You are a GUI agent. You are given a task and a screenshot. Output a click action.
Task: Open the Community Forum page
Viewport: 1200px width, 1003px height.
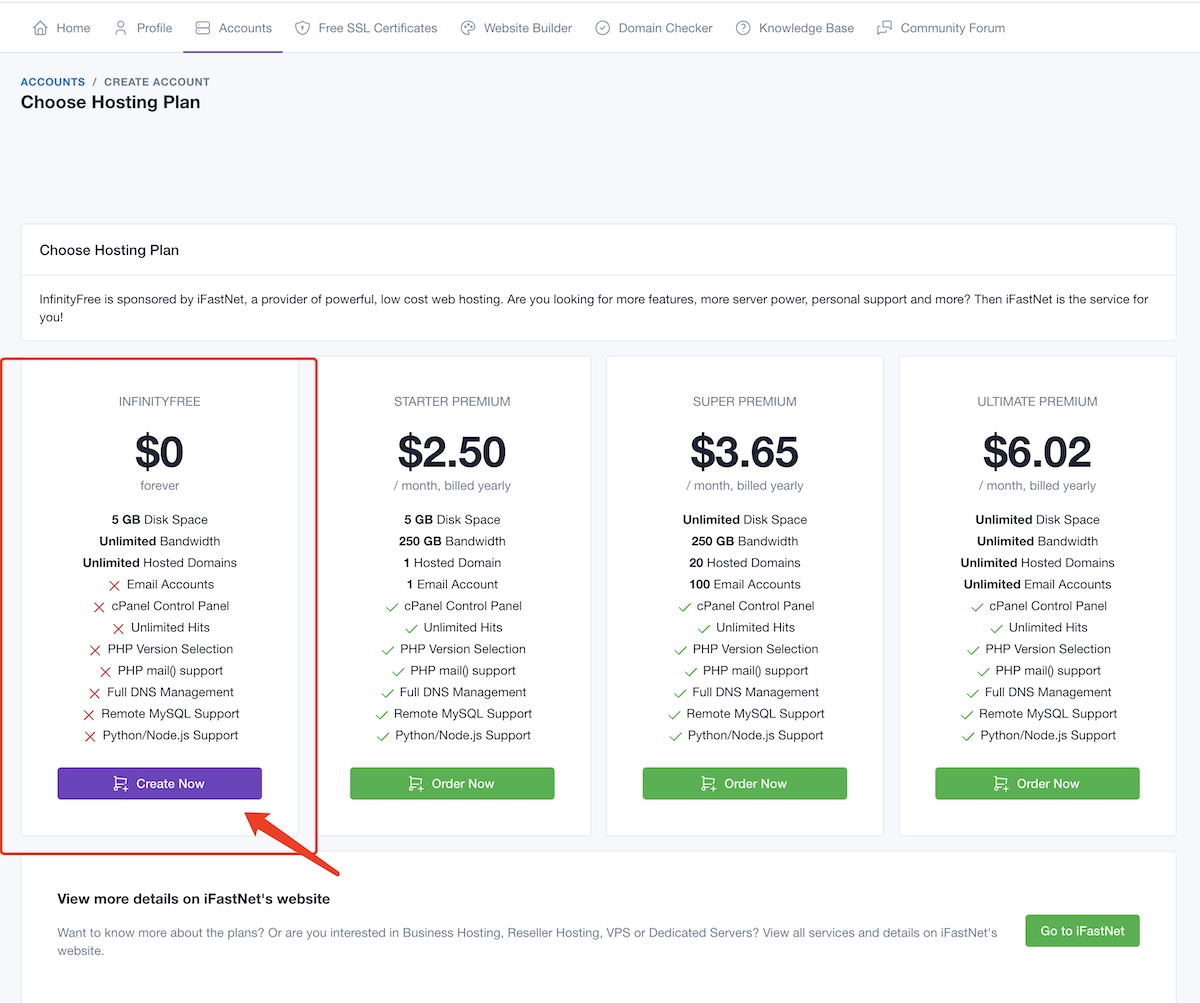point(952,28)
